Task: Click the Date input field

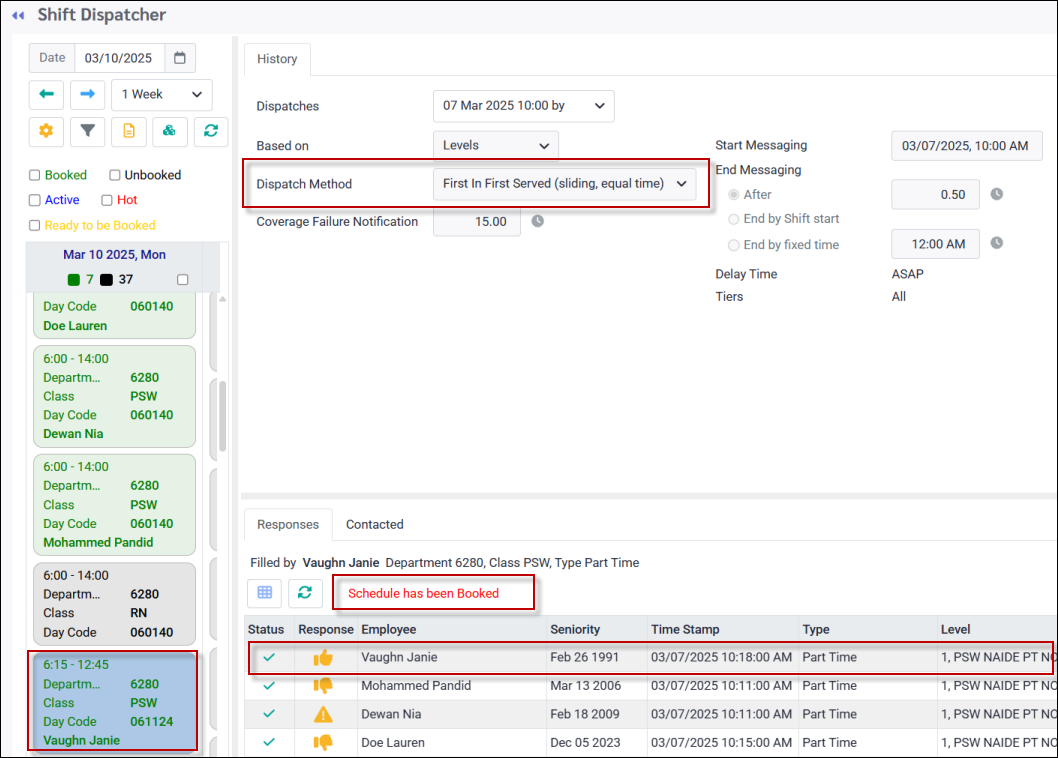Action: pyautogui.click(x=119, y=58)
